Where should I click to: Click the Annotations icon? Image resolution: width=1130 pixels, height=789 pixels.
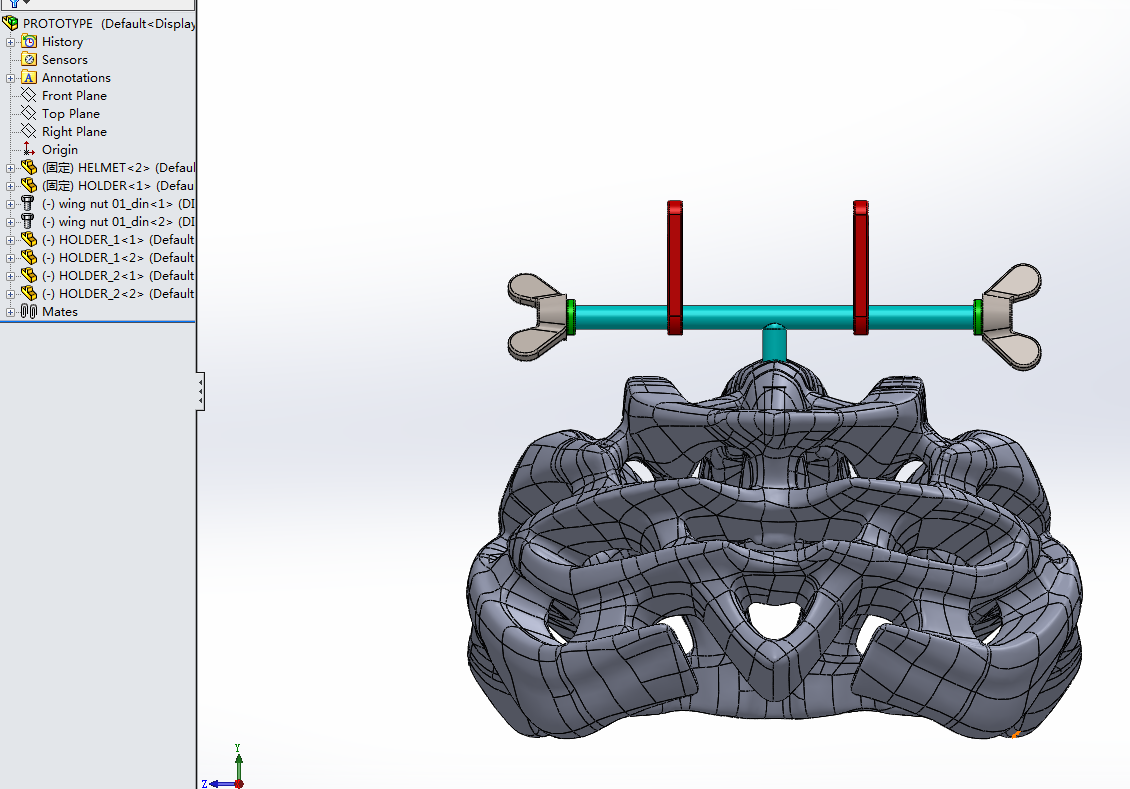29,77
